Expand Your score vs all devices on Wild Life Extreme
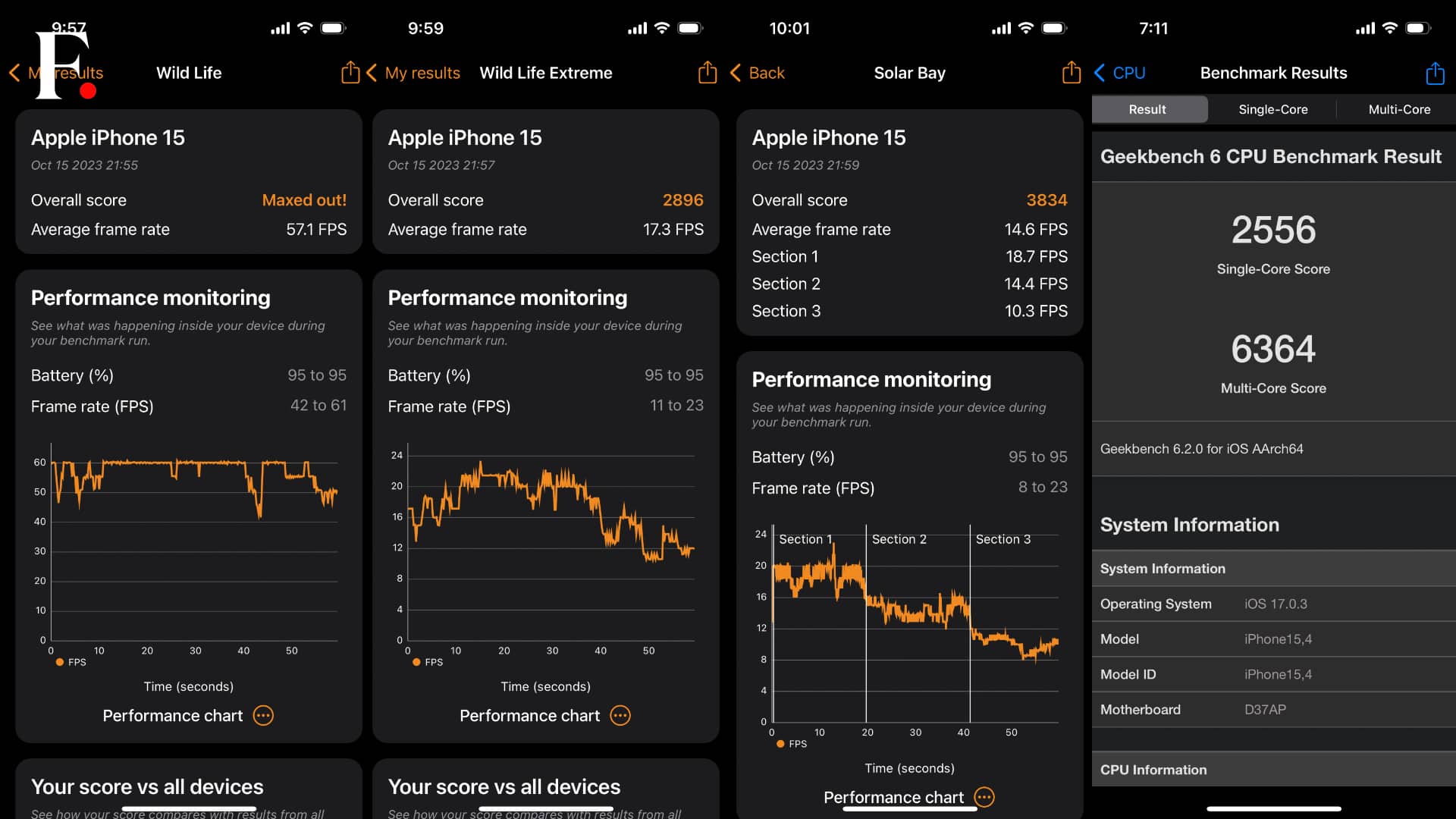The width and height of the screenshot is (1456, 819). [503, 786]
